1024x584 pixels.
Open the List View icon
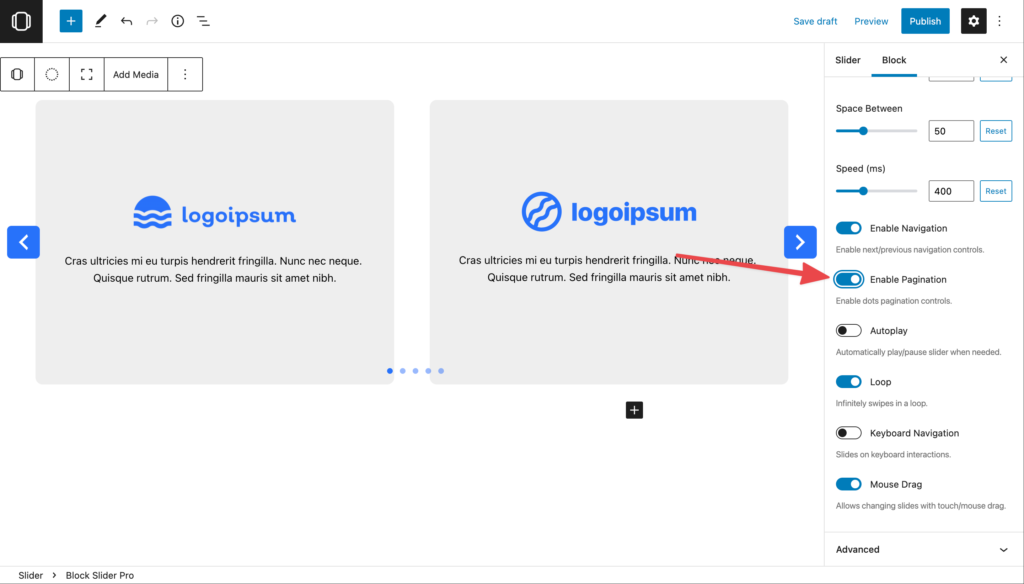click(x=203, y=21)
